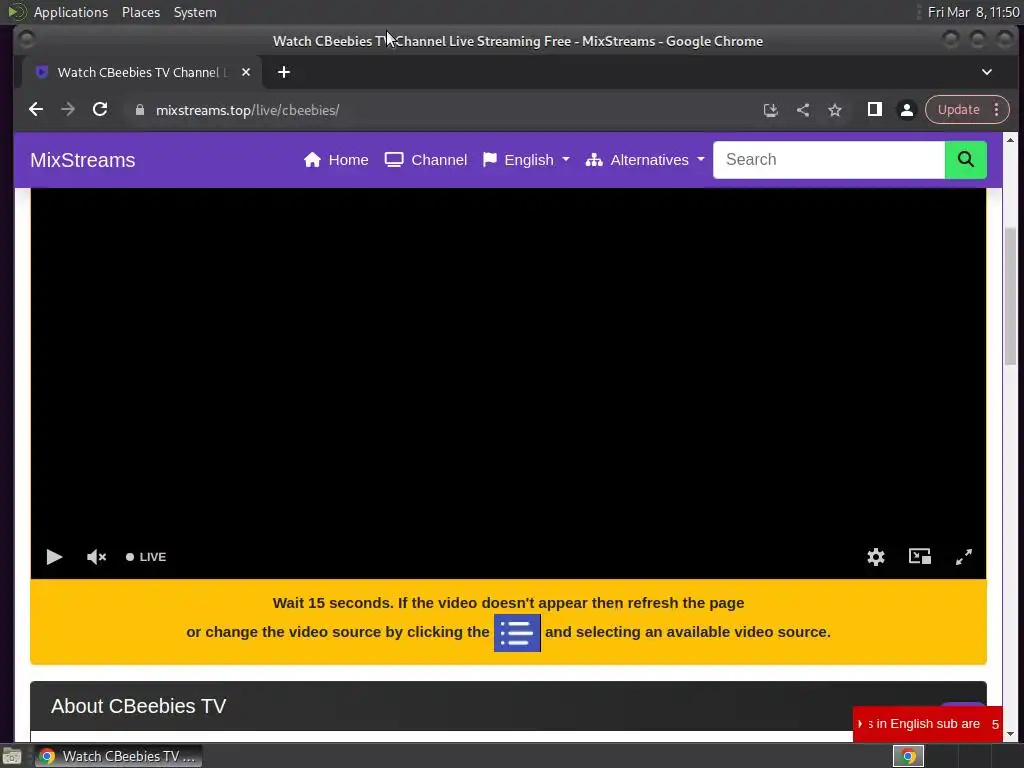This screenshot has height=768, width=1024.
Task: Go back in browser history
Action: 36,110
